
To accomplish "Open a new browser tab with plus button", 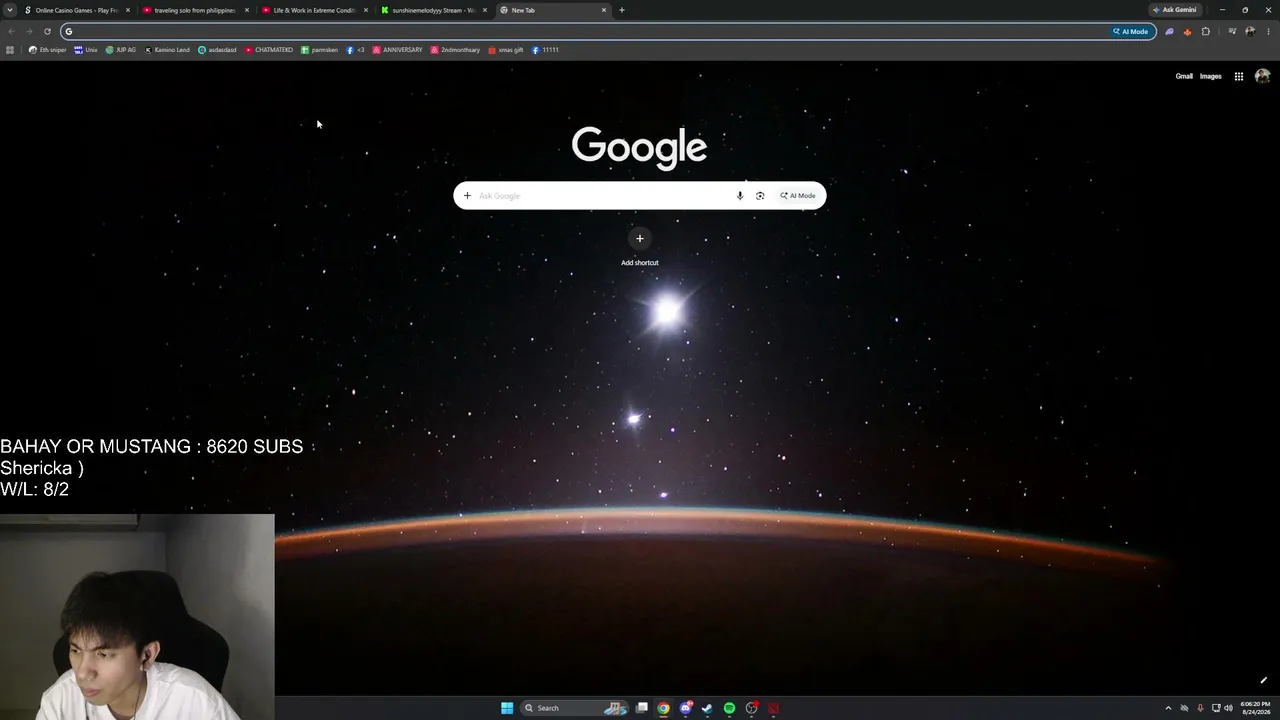I will (622, 10).
